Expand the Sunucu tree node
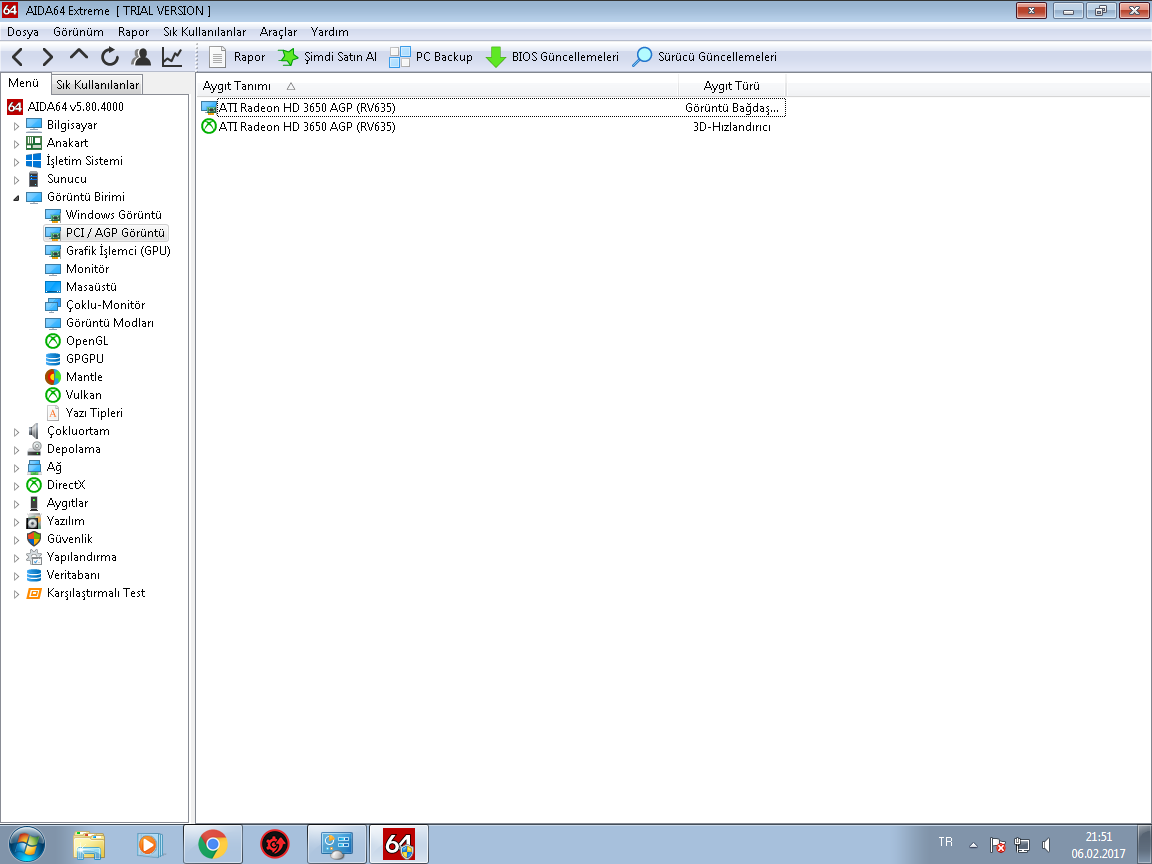The image size is (1152, 864). (16, 179)
